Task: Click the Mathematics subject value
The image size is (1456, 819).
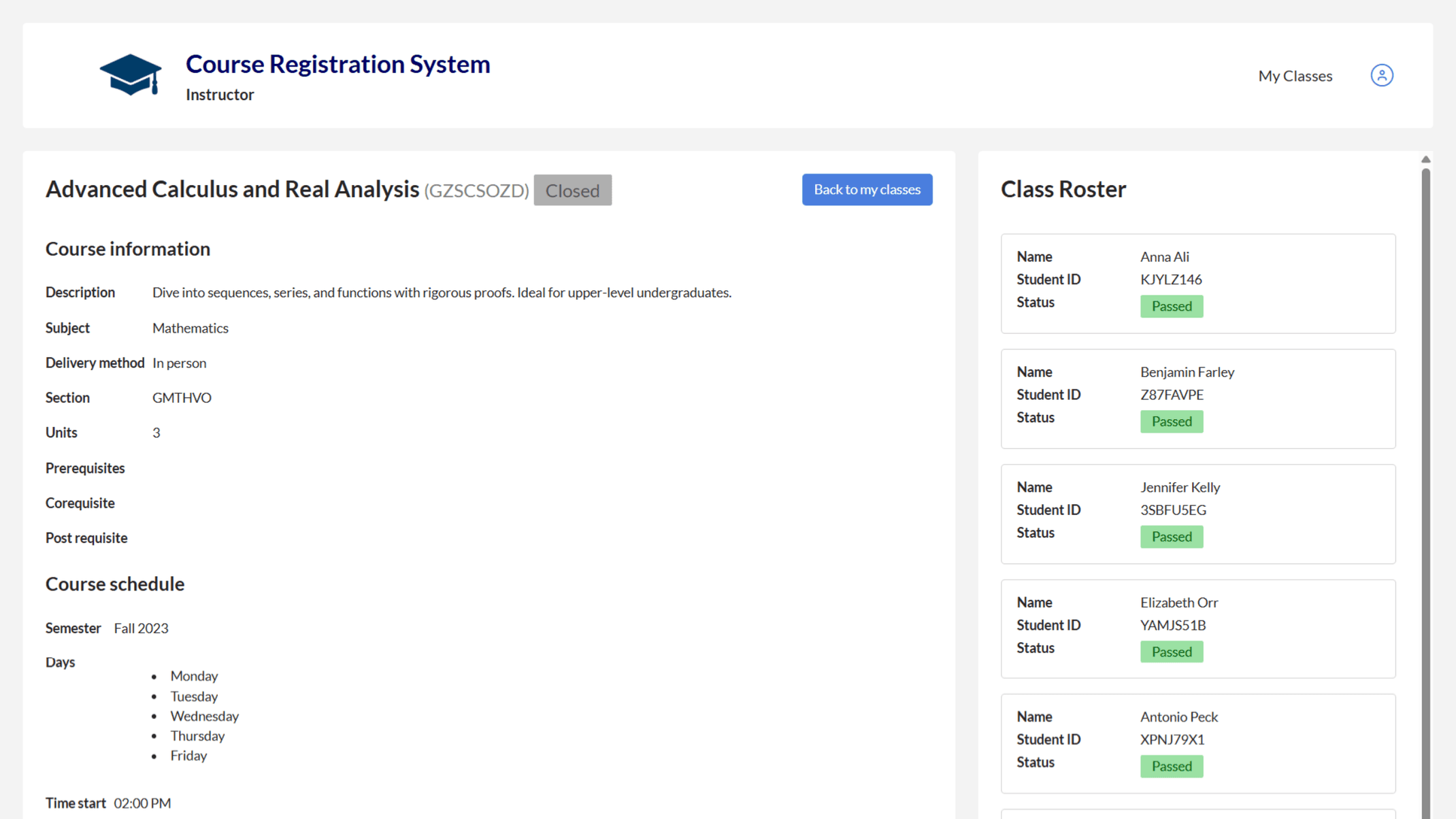Action: (x=190, y=327)
